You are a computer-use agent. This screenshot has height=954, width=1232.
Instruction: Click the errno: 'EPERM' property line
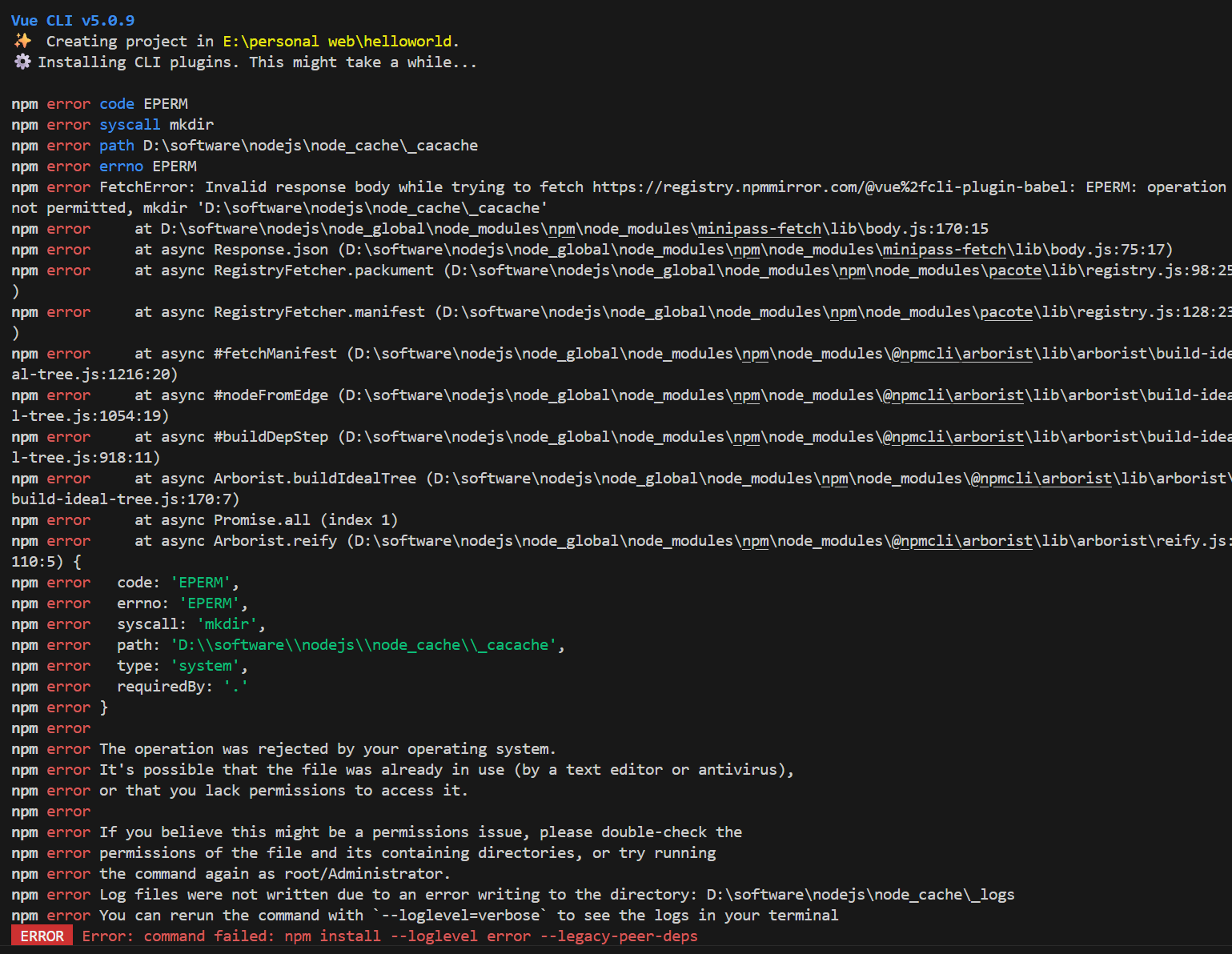(130, 603)
